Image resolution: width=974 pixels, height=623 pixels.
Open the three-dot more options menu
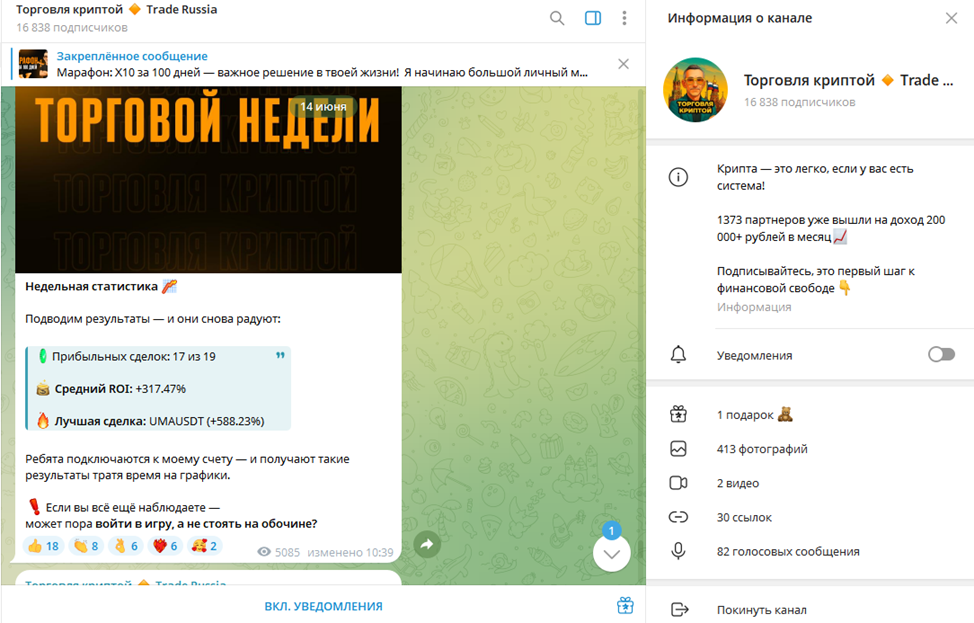pos(624,18)
